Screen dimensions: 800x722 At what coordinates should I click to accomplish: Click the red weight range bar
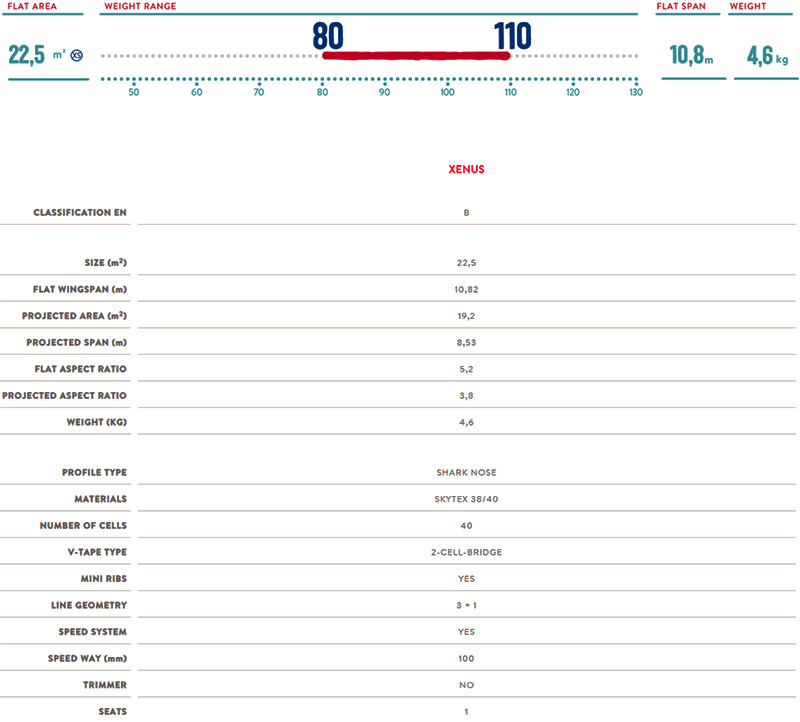(x=416, y=56)
